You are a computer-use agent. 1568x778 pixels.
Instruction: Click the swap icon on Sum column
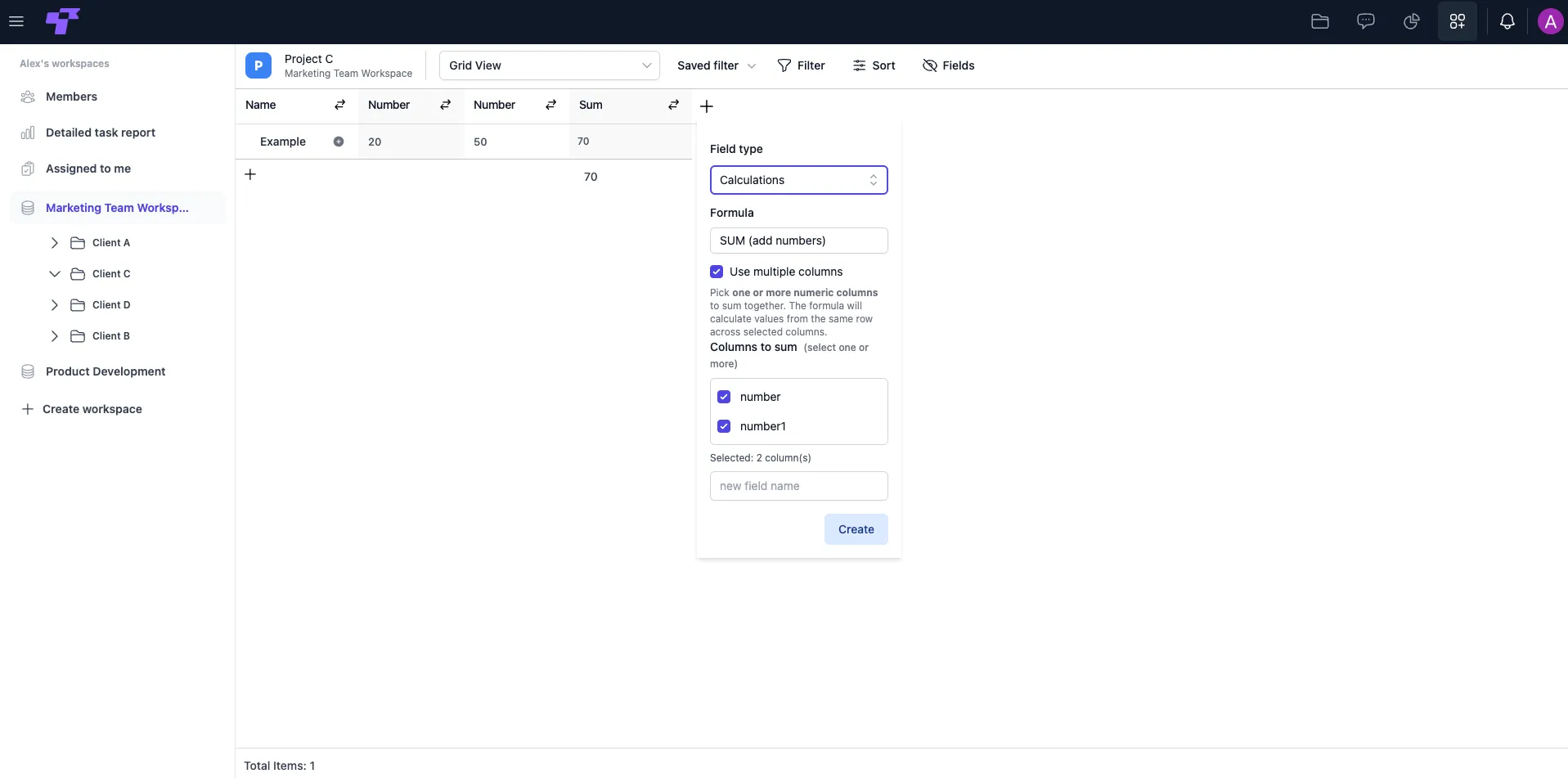[x=674, y=105]
